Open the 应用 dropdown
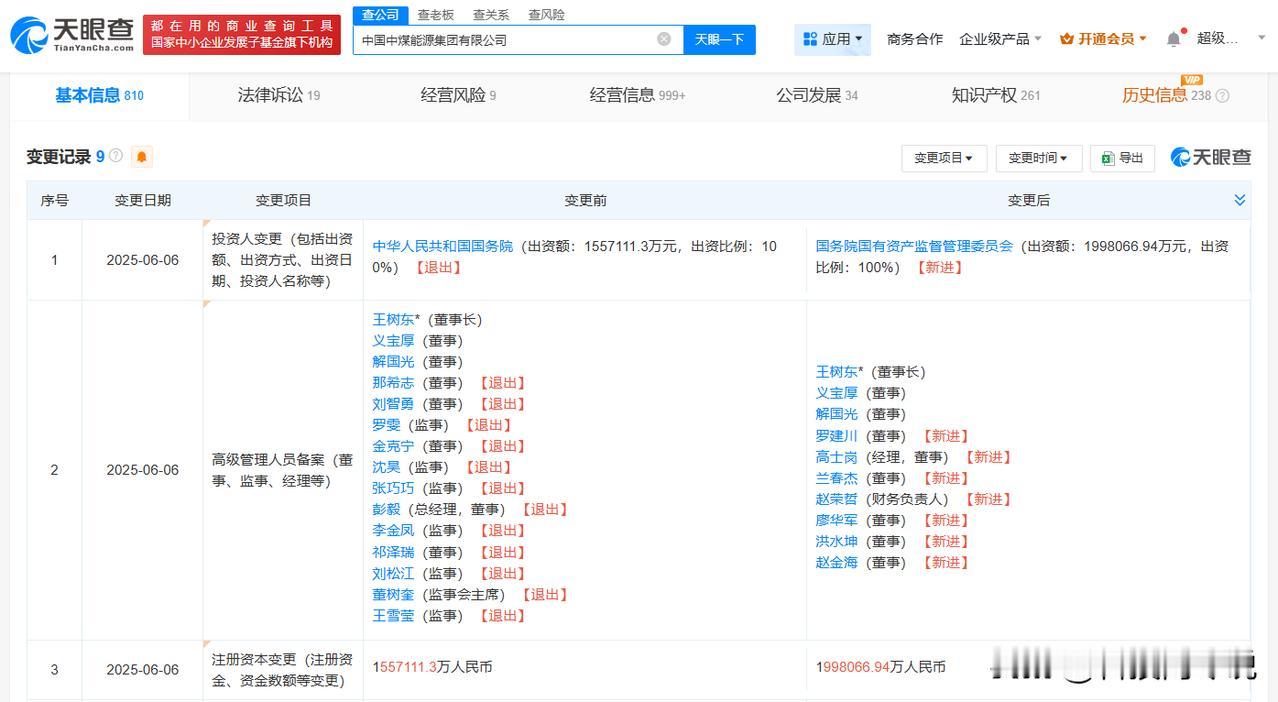This screenshot has height=702, width=1278. point(833,39)
